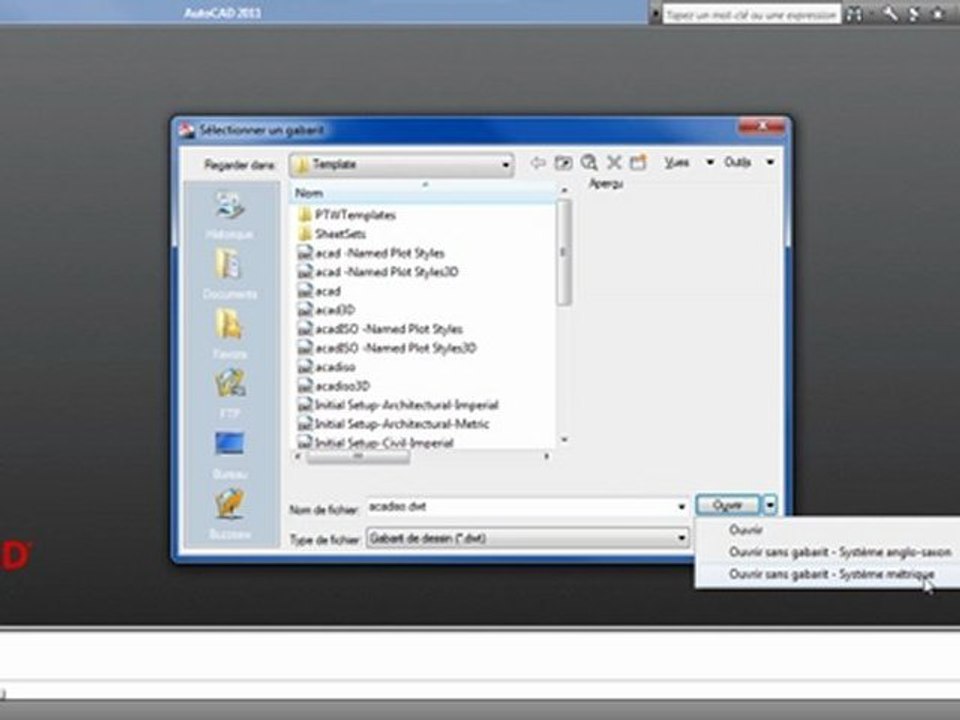Click the Exchange X icon in title bar
Image resolution: width=960 pixels, height=720 pixels.
913,13
